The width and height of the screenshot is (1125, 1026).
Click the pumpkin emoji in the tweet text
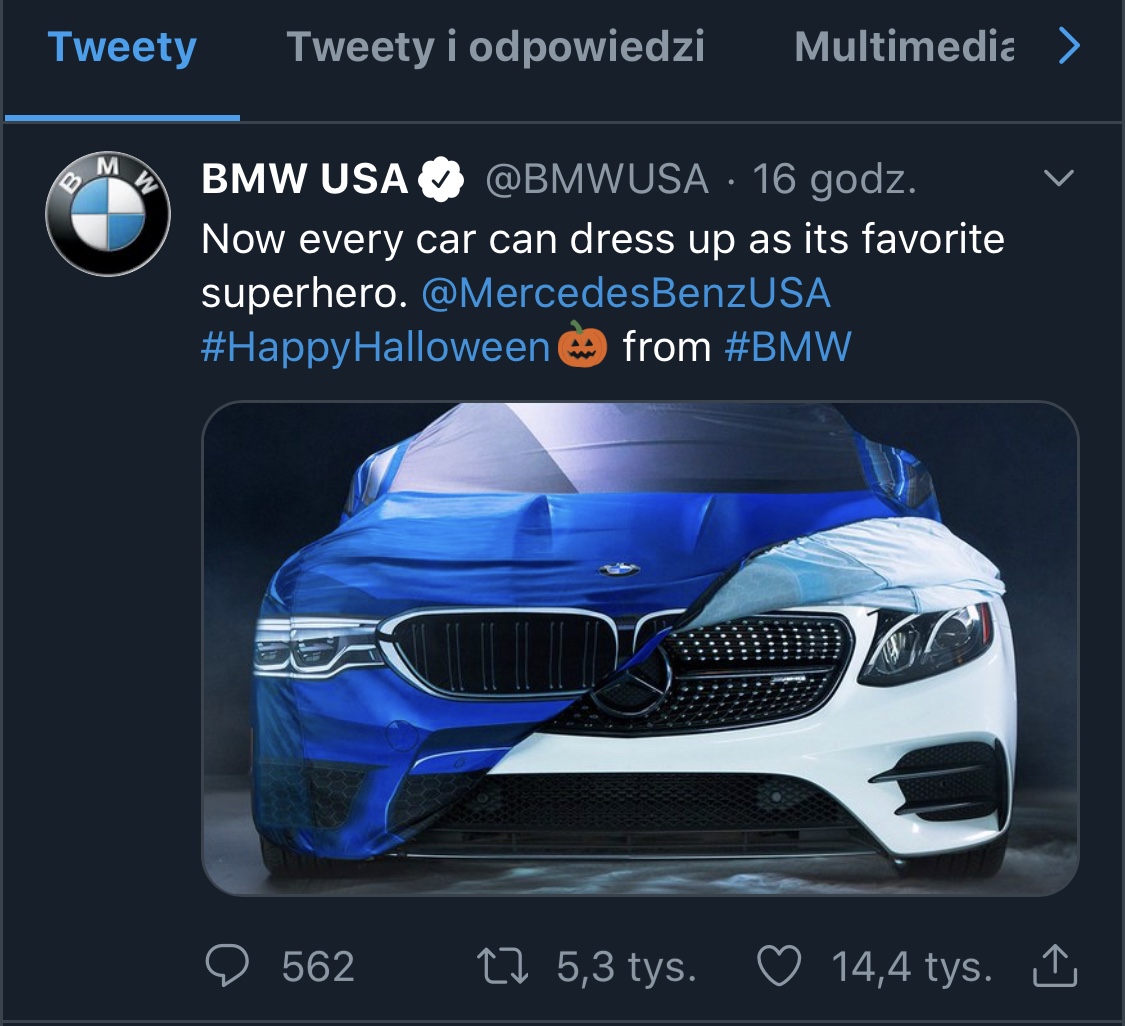click(585, 349)
